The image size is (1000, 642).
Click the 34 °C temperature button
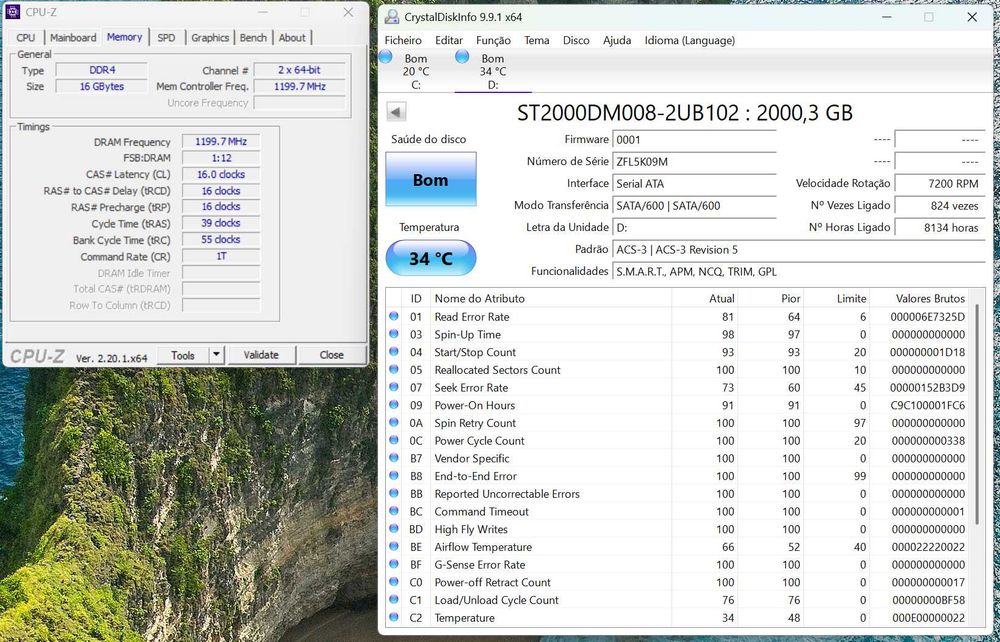pos(430,258)
